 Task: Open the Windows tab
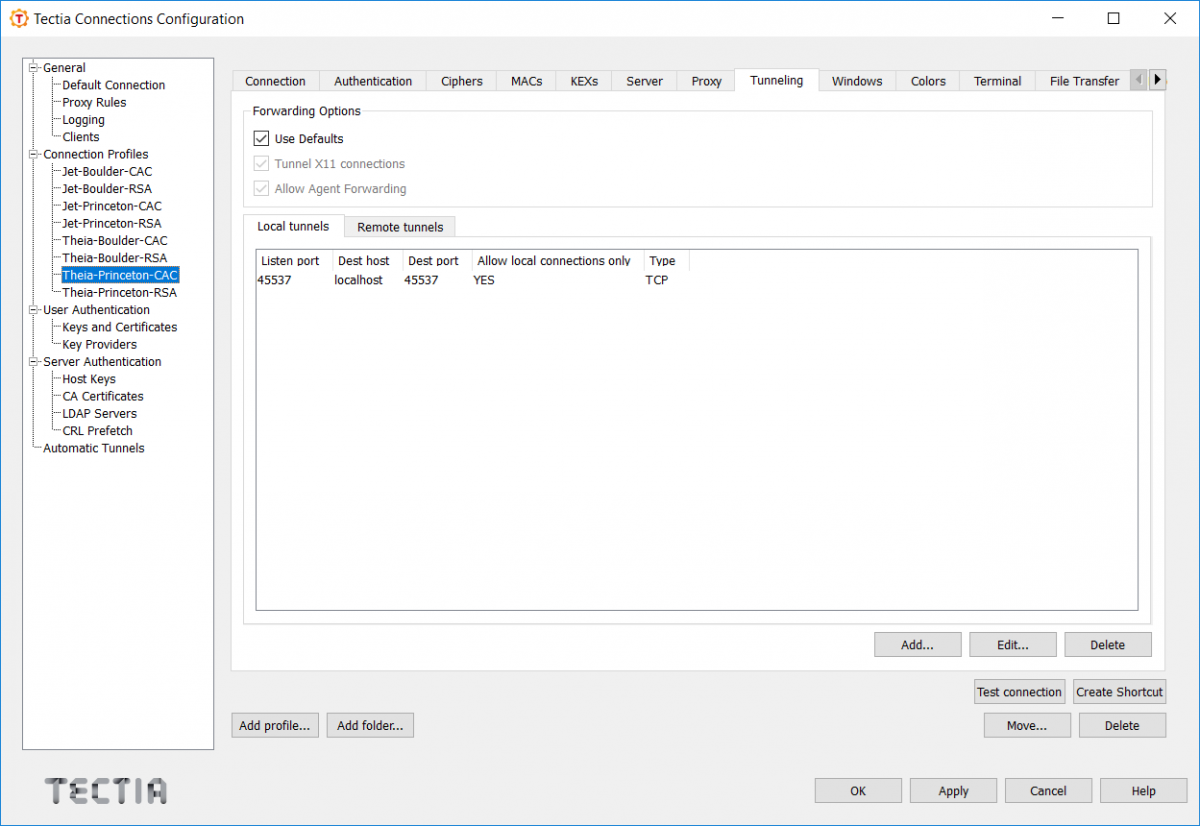pos(857,81)
